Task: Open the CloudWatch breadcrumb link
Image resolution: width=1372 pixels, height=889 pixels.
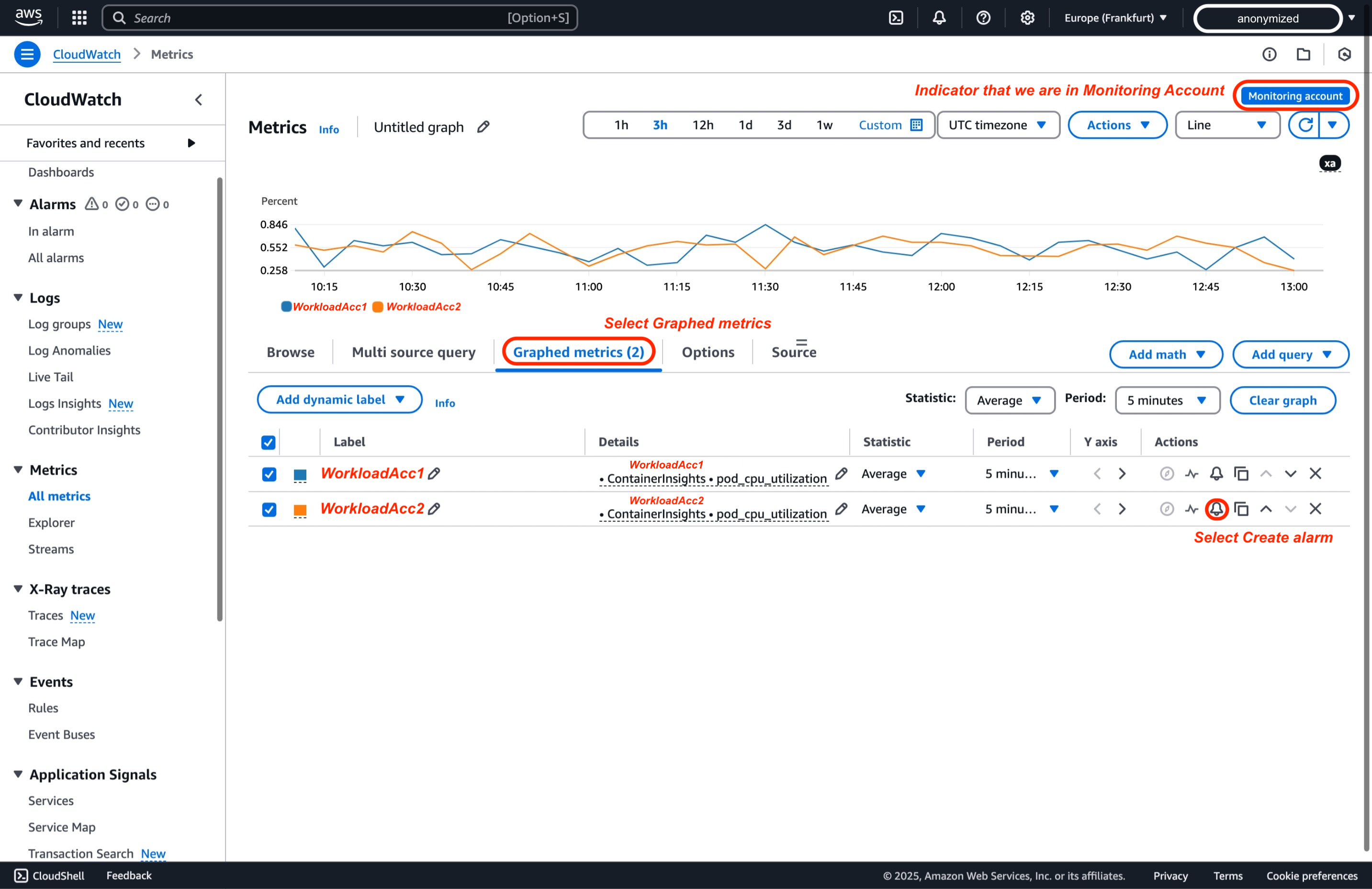Action: tap(87, 54)
